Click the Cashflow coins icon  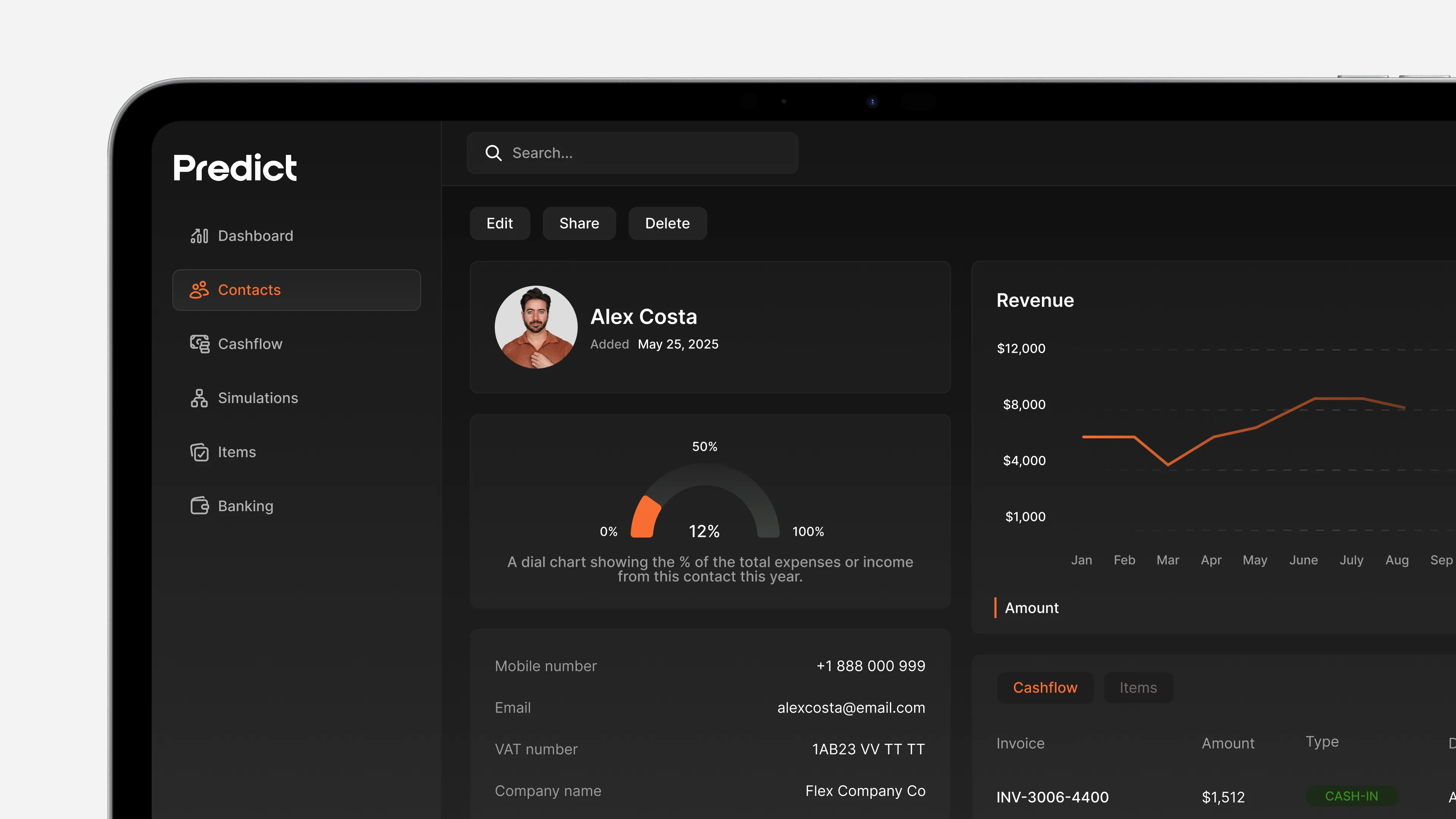(199, 344)
